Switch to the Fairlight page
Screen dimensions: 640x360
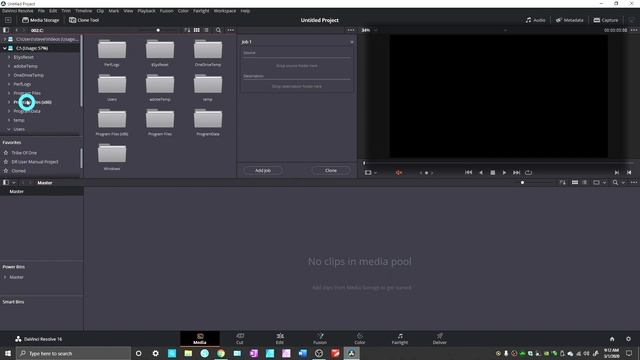coord(400,338)
